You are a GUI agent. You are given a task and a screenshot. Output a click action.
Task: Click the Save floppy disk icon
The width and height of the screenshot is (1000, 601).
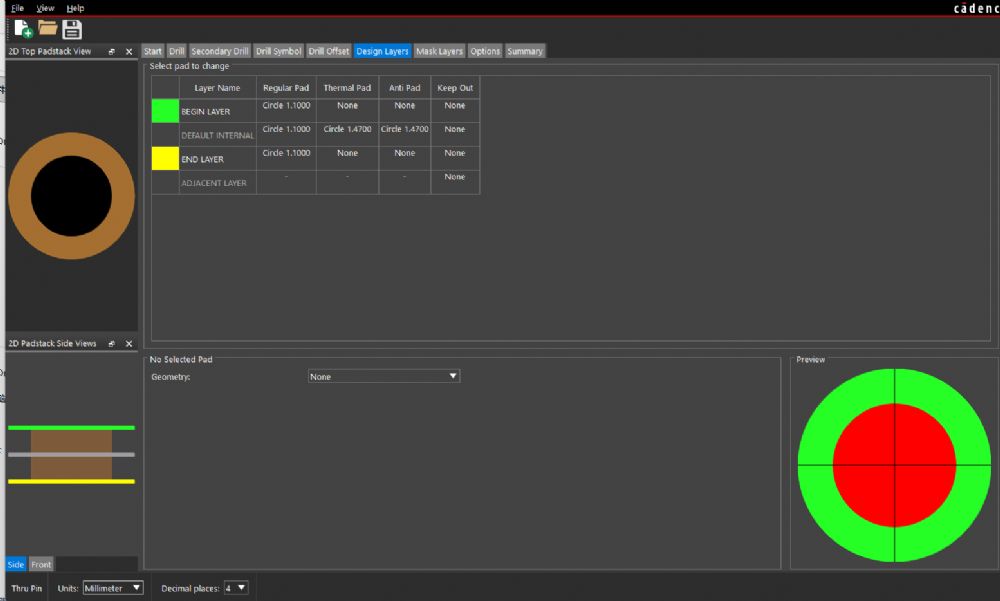(x=72, y=29)
